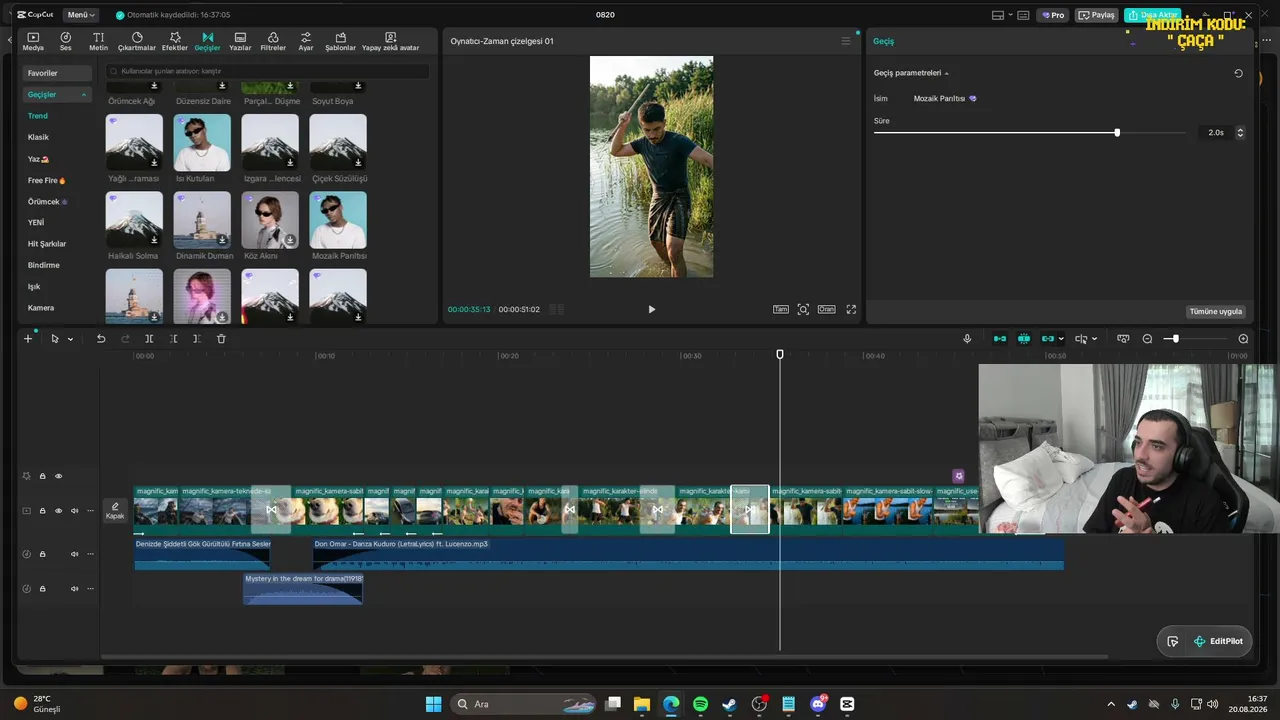This screenshot has height=720, width=1280.
Task: Open the Windows Start menu
Action: coord(433,704)
